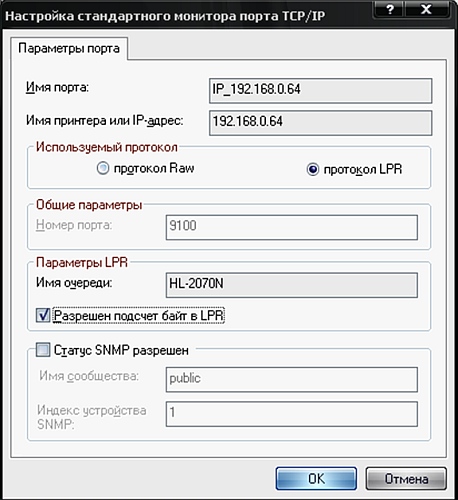Click the Номер порта field showing 9100
The height and width of the screenshot is (500, 458).
coord(292,227)
